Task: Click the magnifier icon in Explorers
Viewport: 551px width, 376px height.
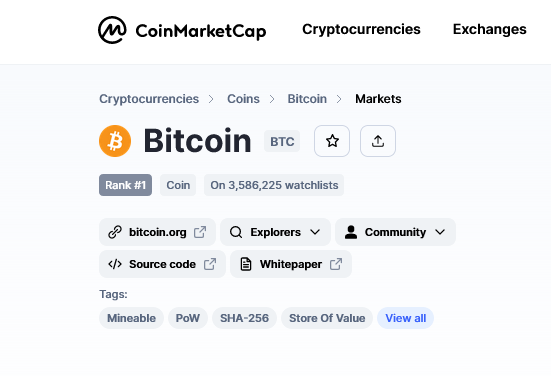Action: click(x=236, y=232)
